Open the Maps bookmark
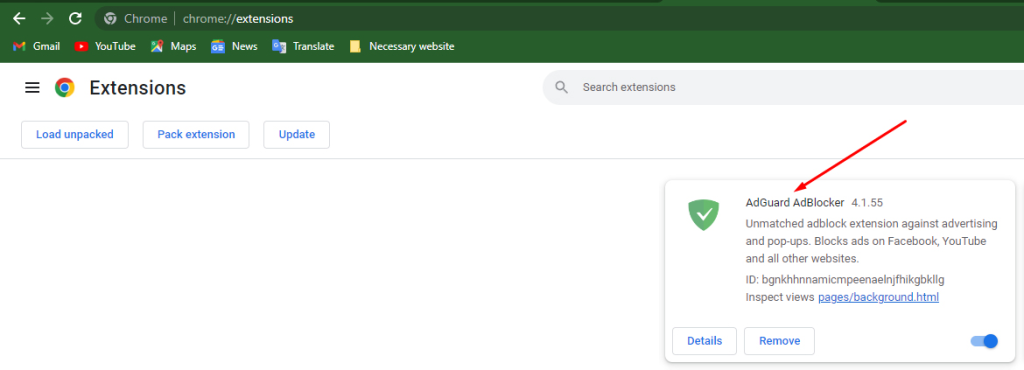 pos(173,46)
